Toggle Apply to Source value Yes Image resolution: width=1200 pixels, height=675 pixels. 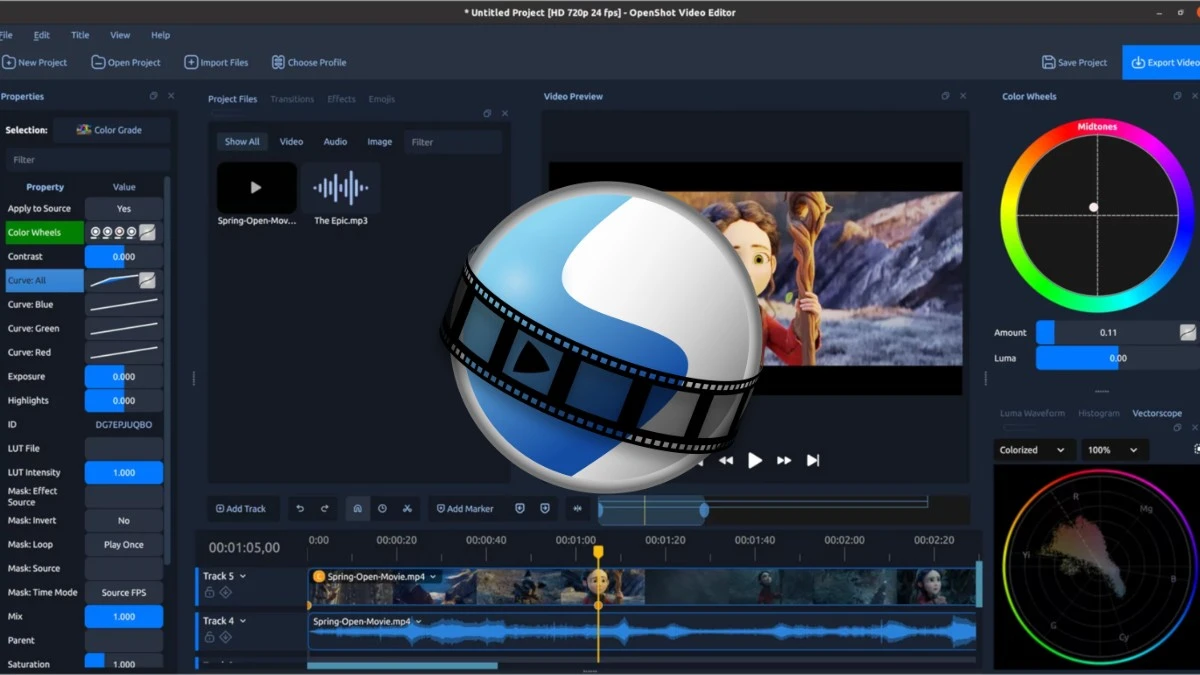(124, 209)
